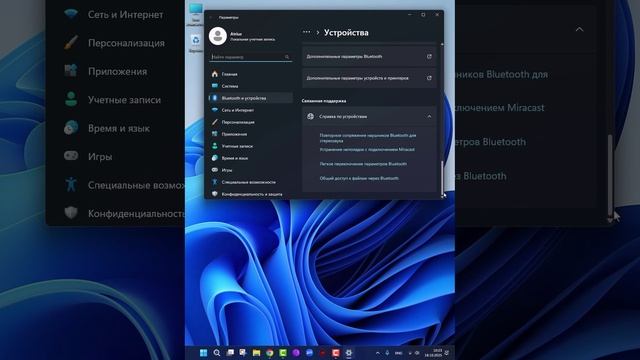Click the user account avatar picture
Screen dimensions: 640x360
click(x=218, y=36)
